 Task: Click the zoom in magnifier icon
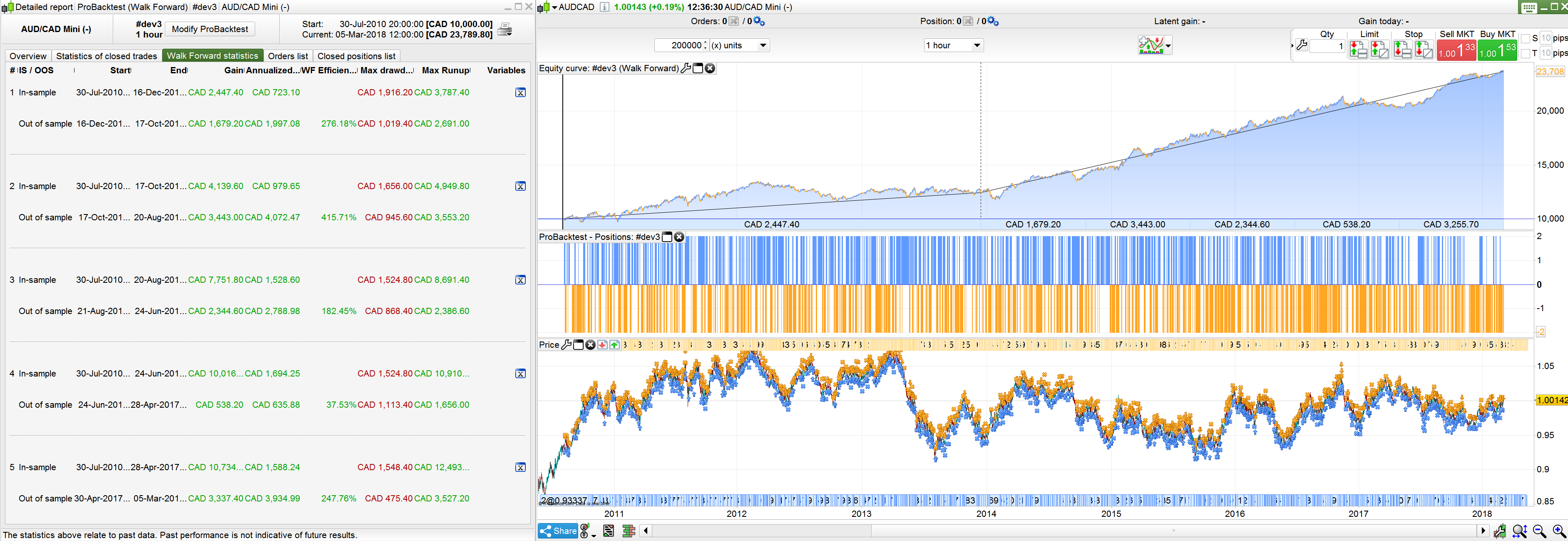[x=1559, y=531]
